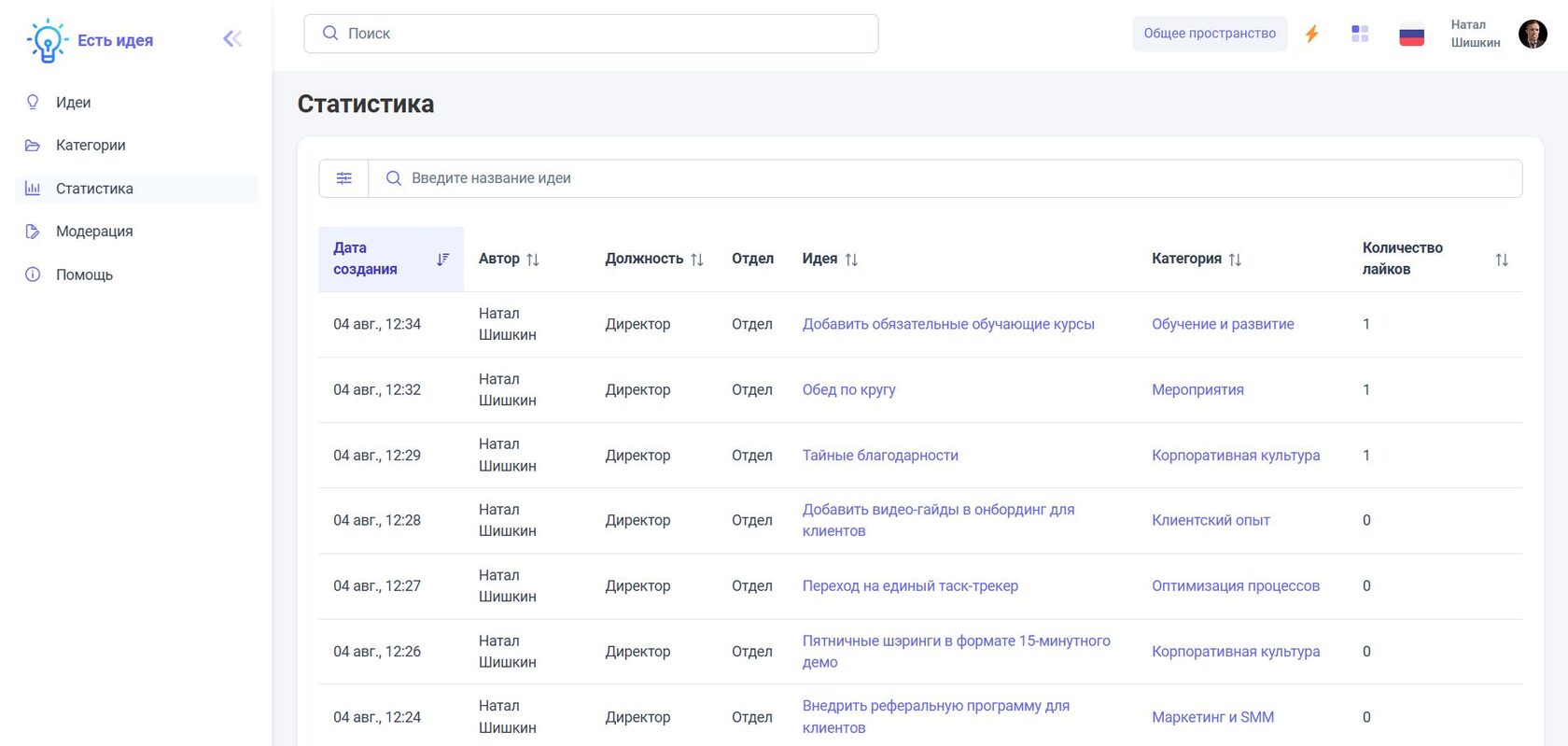Sort table by Дата создания column
The image size is (1568, 746).
click(442, 259)
